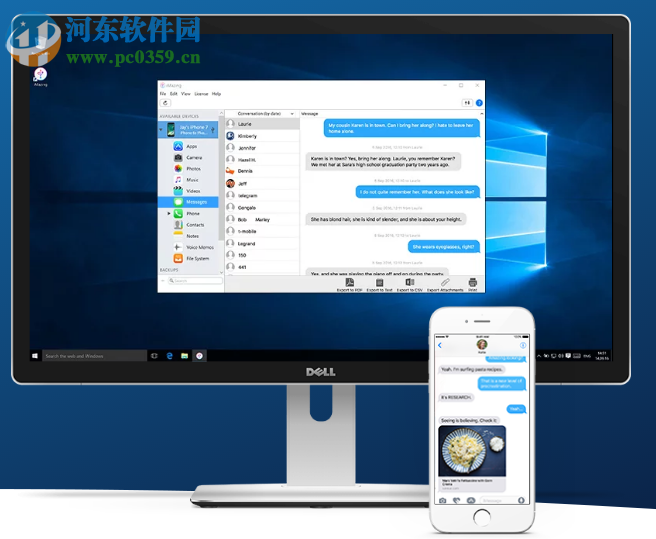
Task: Click the blue help question-mark button
Action: [x=479, y=103]
